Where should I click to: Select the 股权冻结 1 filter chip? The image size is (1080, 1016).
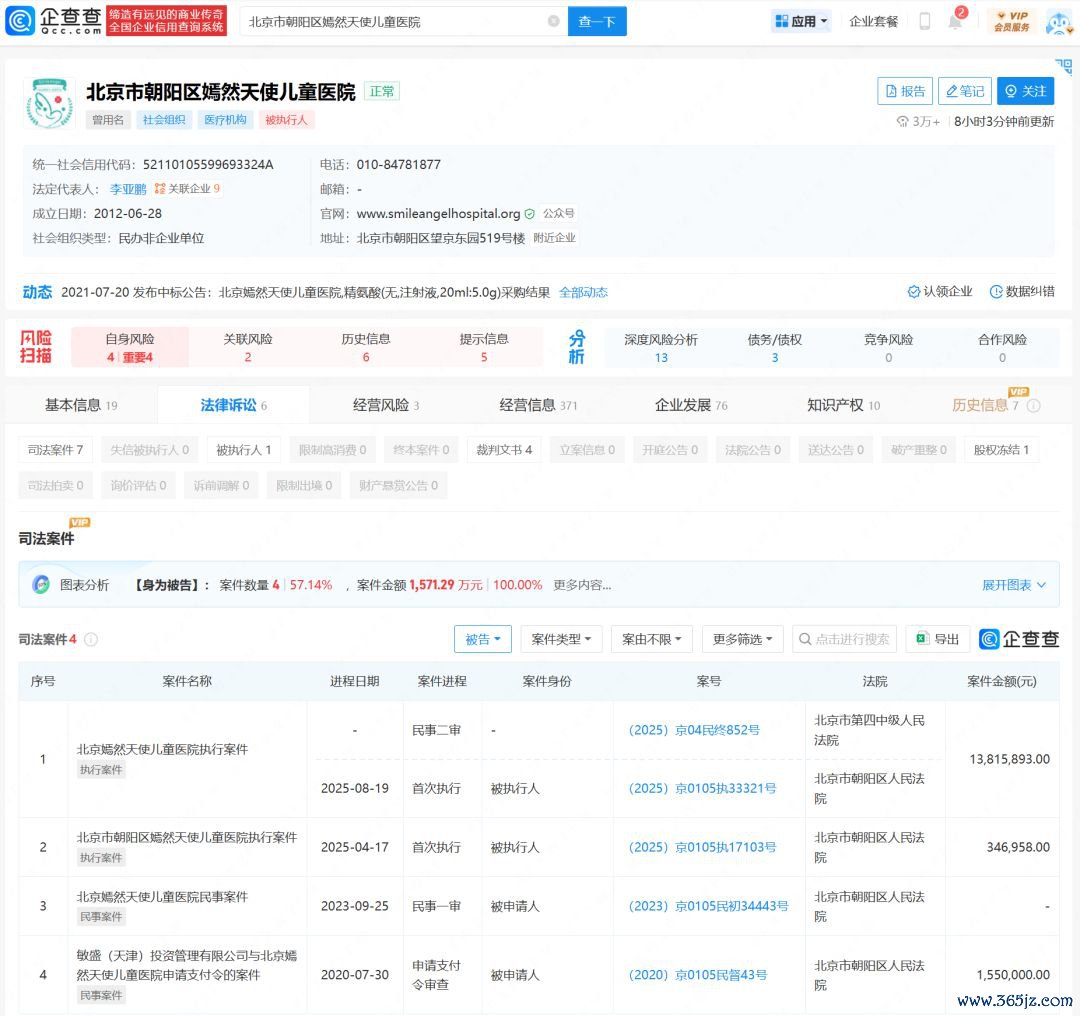[x=1001, y=450]
